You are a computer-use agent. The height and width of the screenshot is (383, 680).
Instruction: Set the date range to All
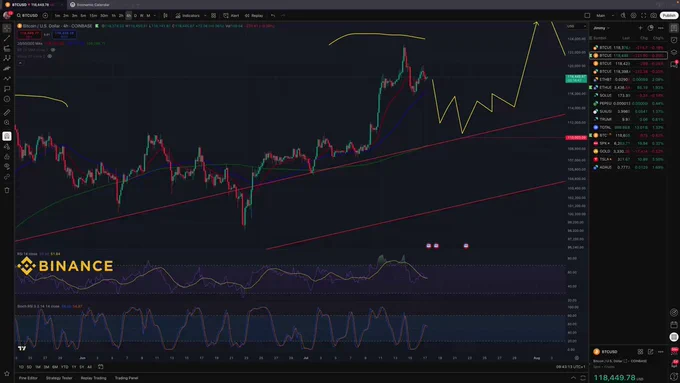[x=89, y=367]
